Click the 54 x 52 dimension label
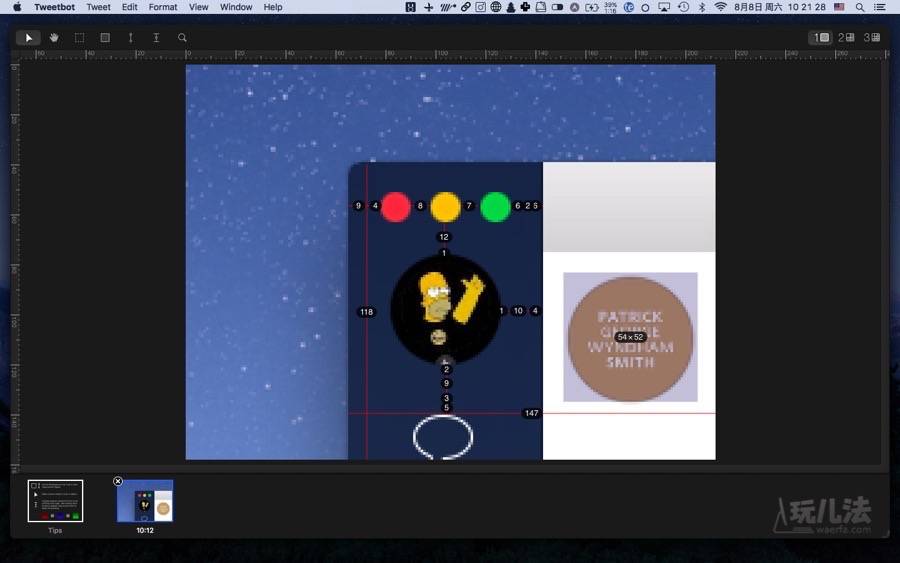Image resolution: width=900 pixels, height=563 pixels. [x=630, y=337]
